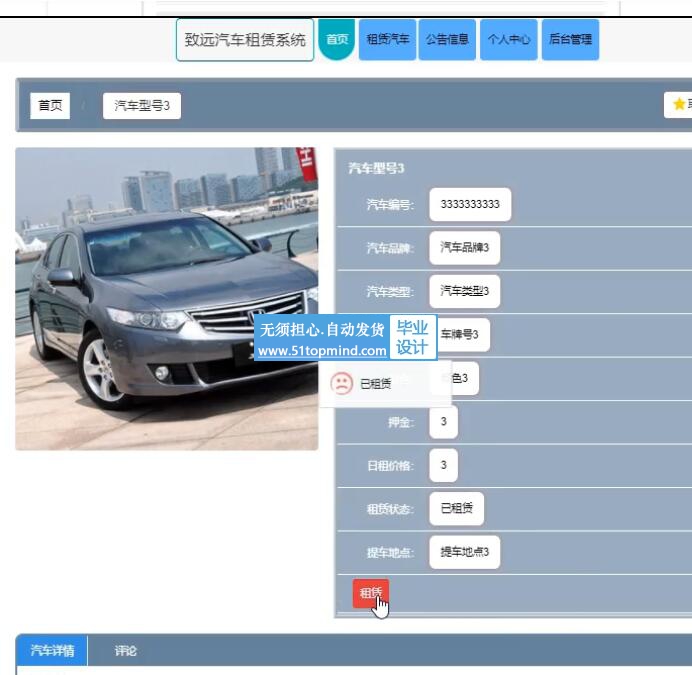Click the 汽车品牌3 value box
The image size is (692, 675).
464,248
